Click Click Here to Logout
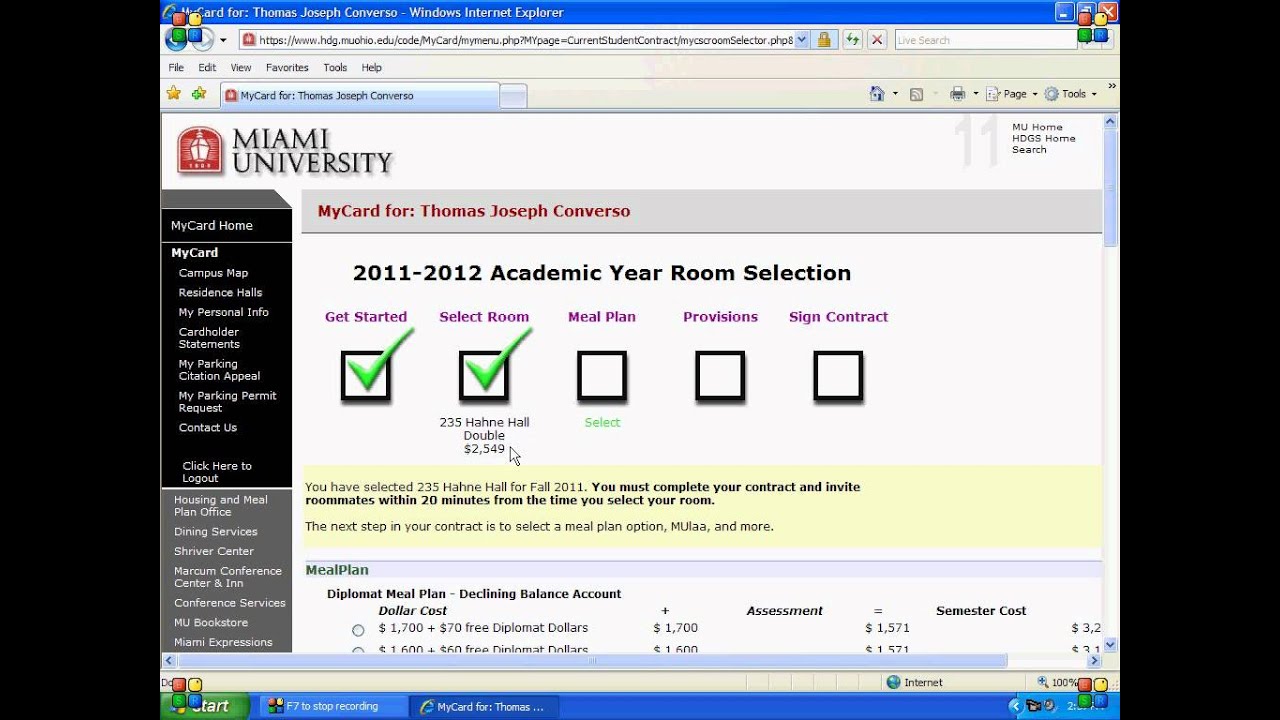The image size is (1280, 720). pos(217,472)
